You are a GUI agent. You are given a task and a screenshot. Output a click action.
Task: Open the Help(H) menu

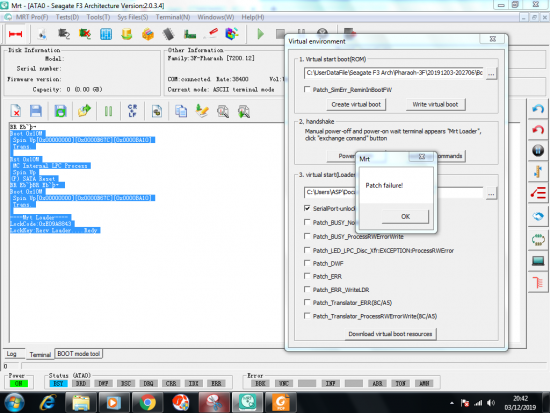253,17
